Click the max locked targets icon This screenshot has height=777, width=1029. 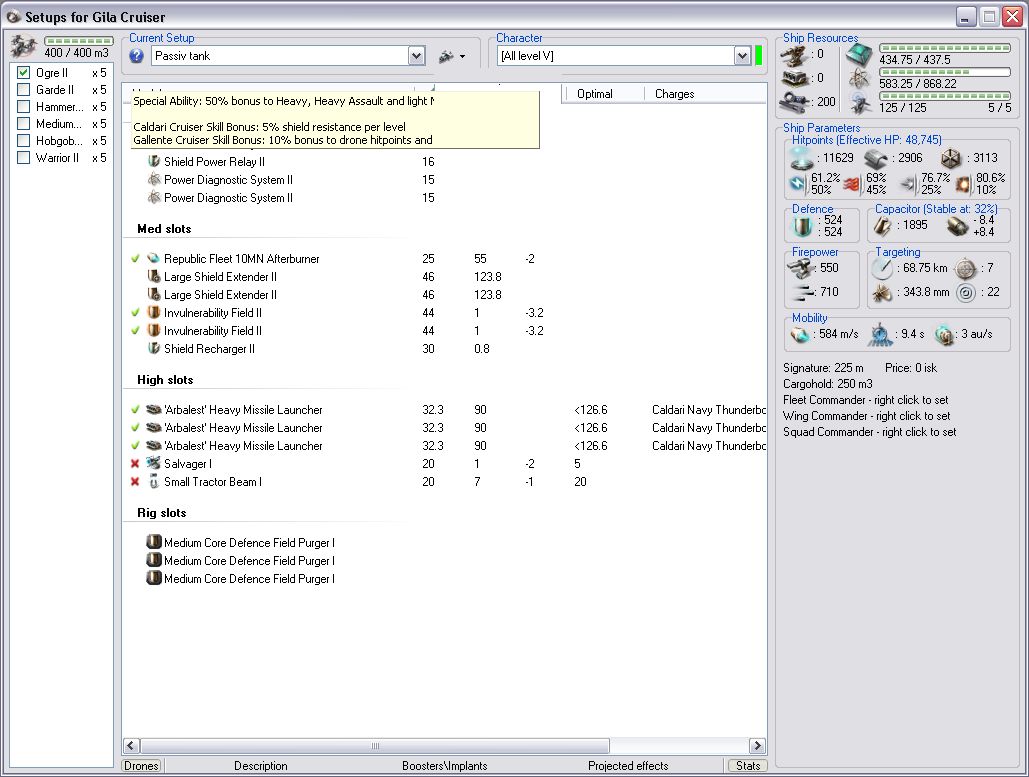point(965,268)
